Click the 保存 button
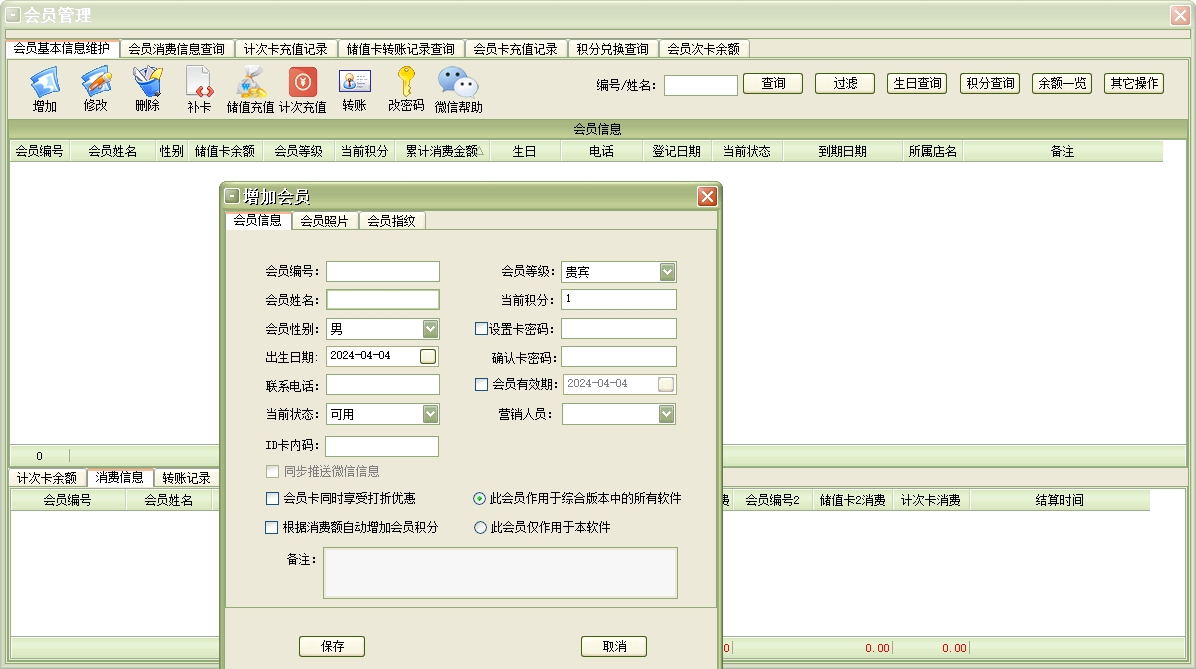 pyautogui.click(x=332, y=647)
